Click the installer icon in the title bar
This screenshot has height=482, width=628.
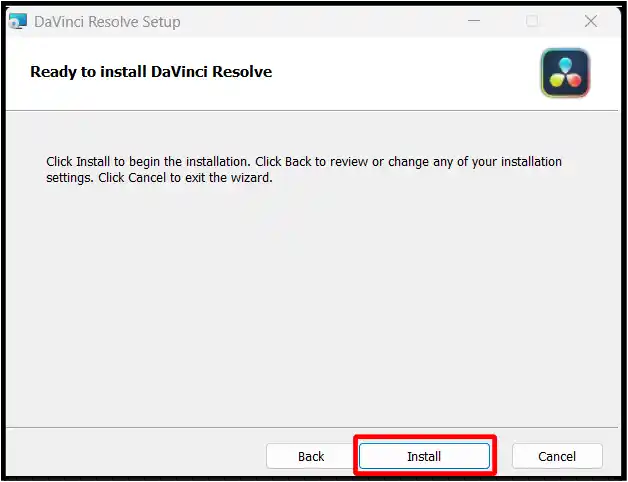[17, 21]
